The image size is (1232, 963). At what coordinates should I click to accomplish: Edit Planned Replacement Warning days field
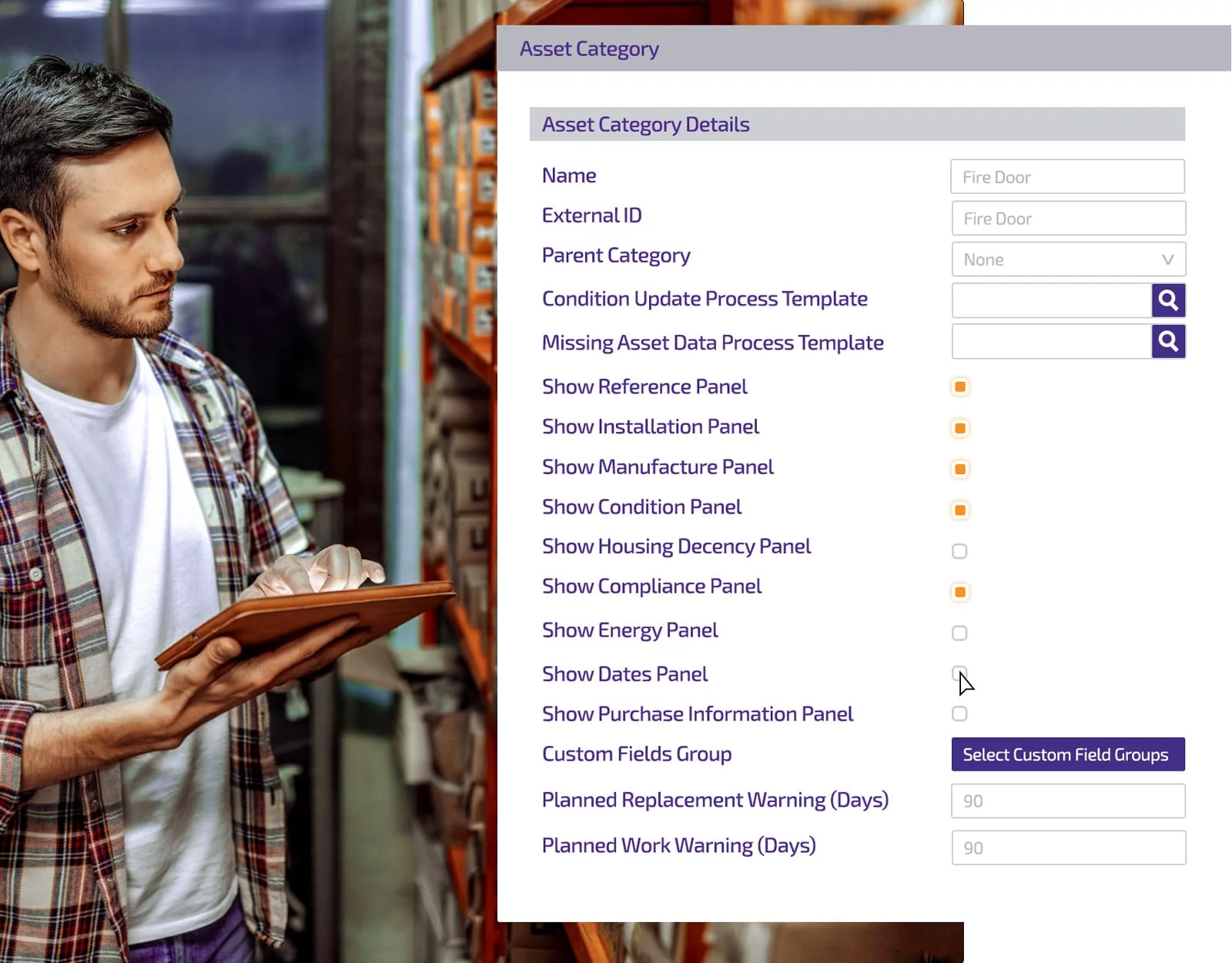pyautogui.click(x=1069, y=801)
